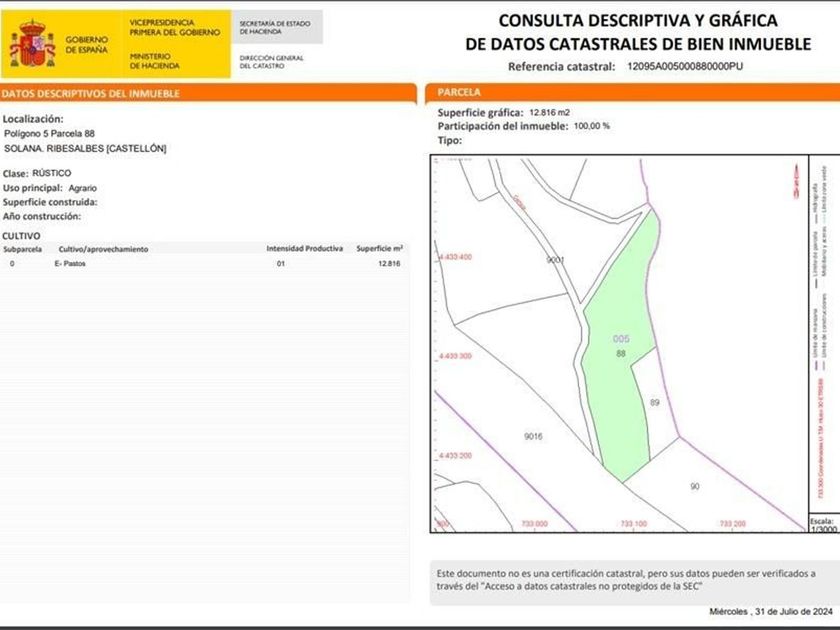Screen dimensions: 840x630
Task: Click the 4.433.300 coordinate label on map
Action: [455, 356]
